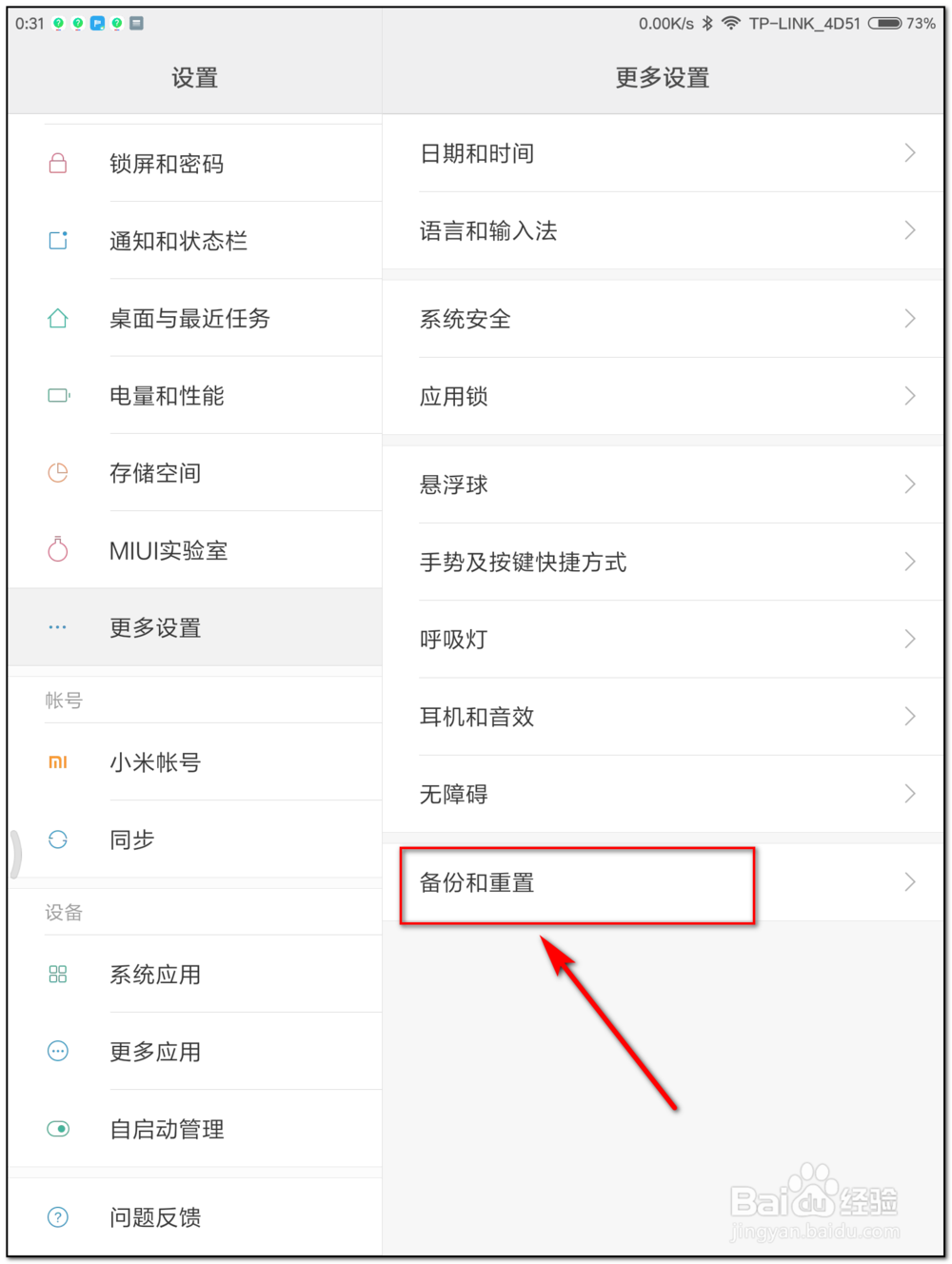Click the sync icon beside 同步

tap(58, 839)
